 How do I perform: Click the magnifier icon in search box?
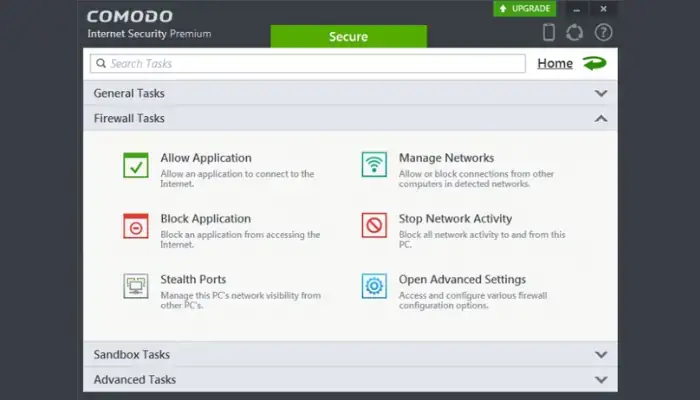[101, 63]
